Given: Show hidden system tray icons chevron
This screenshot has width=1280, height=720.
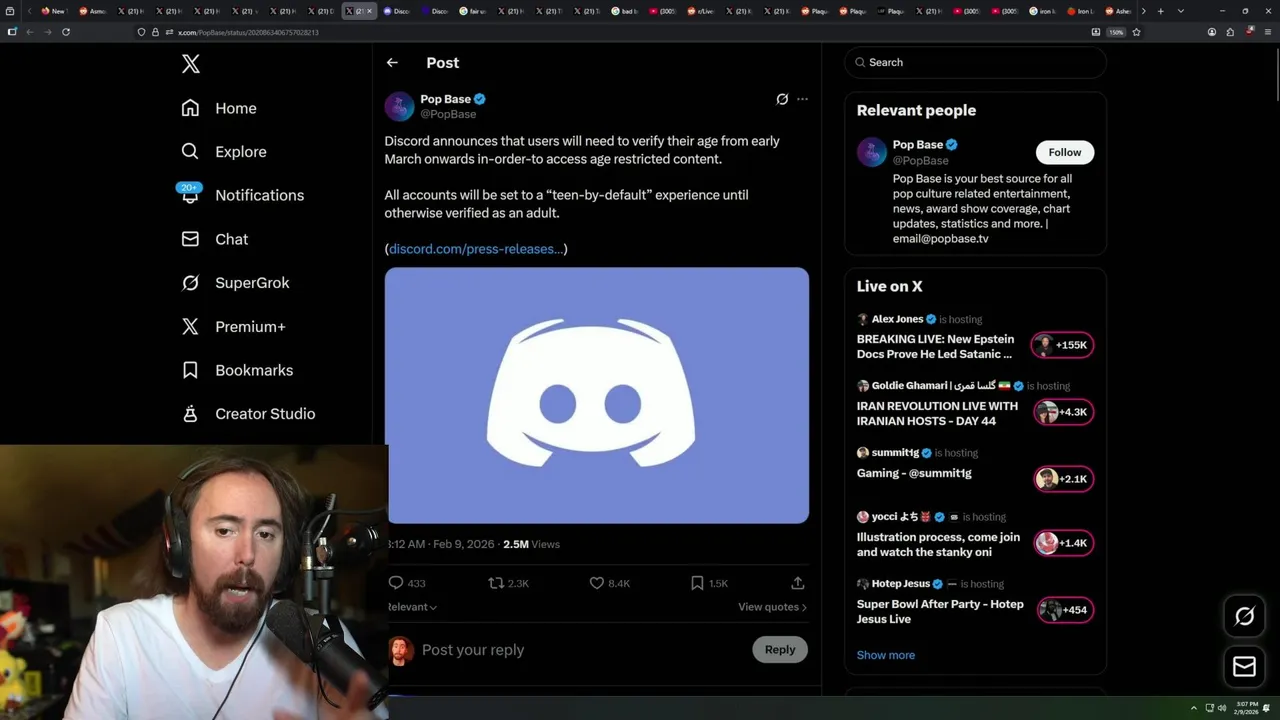Looking at the screenshot, I should [1194, 708].
